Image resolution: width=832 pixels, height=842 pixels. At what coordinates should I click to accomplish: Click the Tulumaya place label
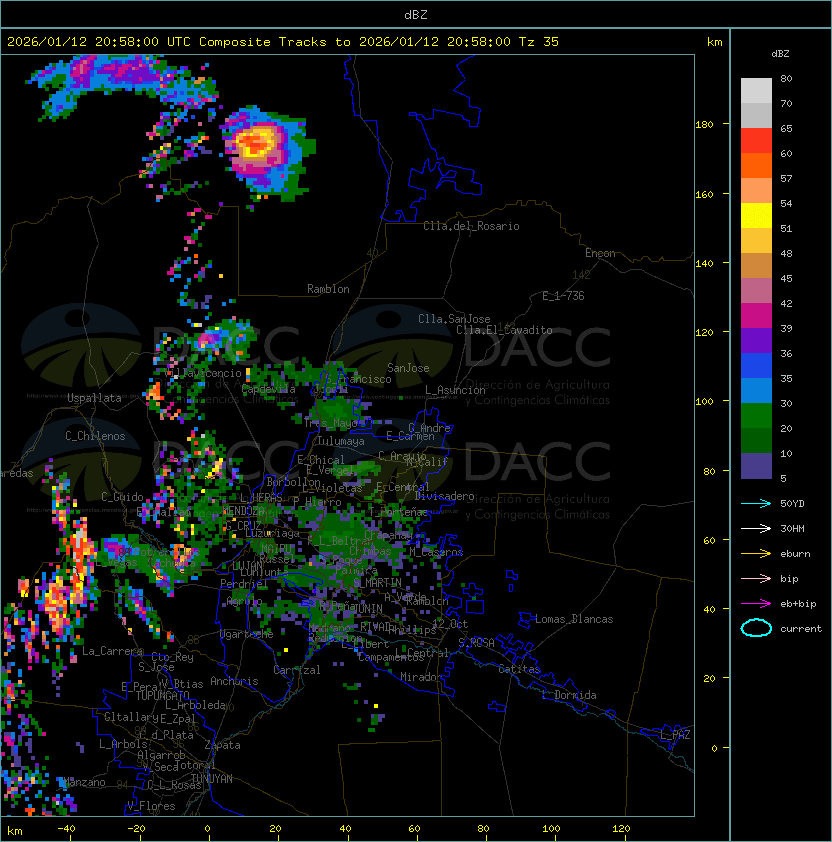pos(341,441)
